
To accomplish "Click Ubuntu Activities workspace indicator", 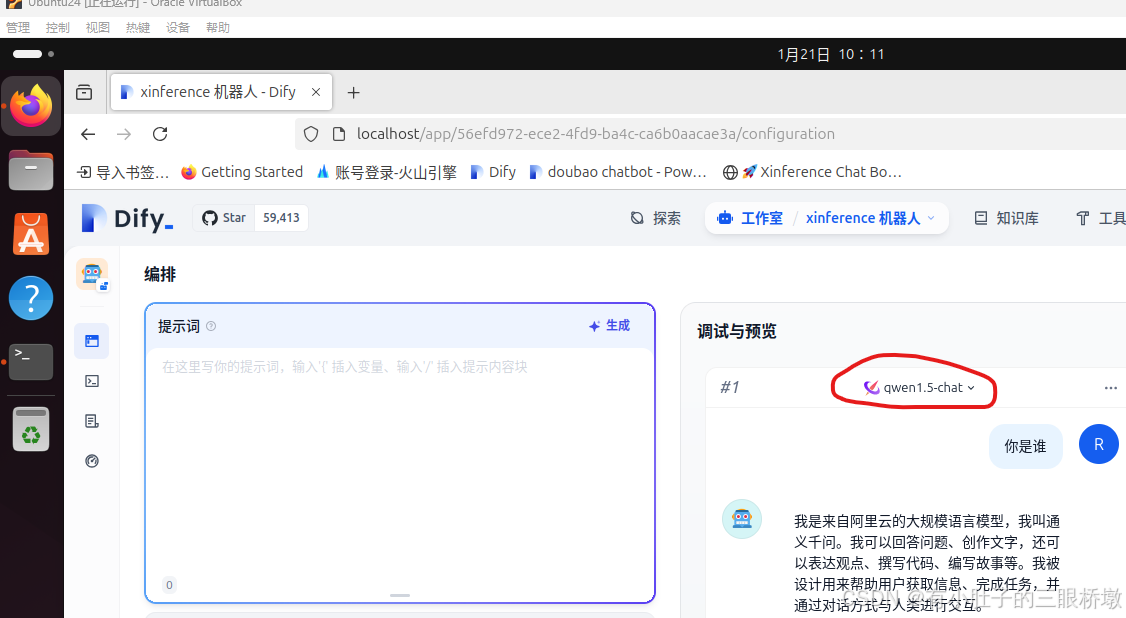I will [33, 54].
